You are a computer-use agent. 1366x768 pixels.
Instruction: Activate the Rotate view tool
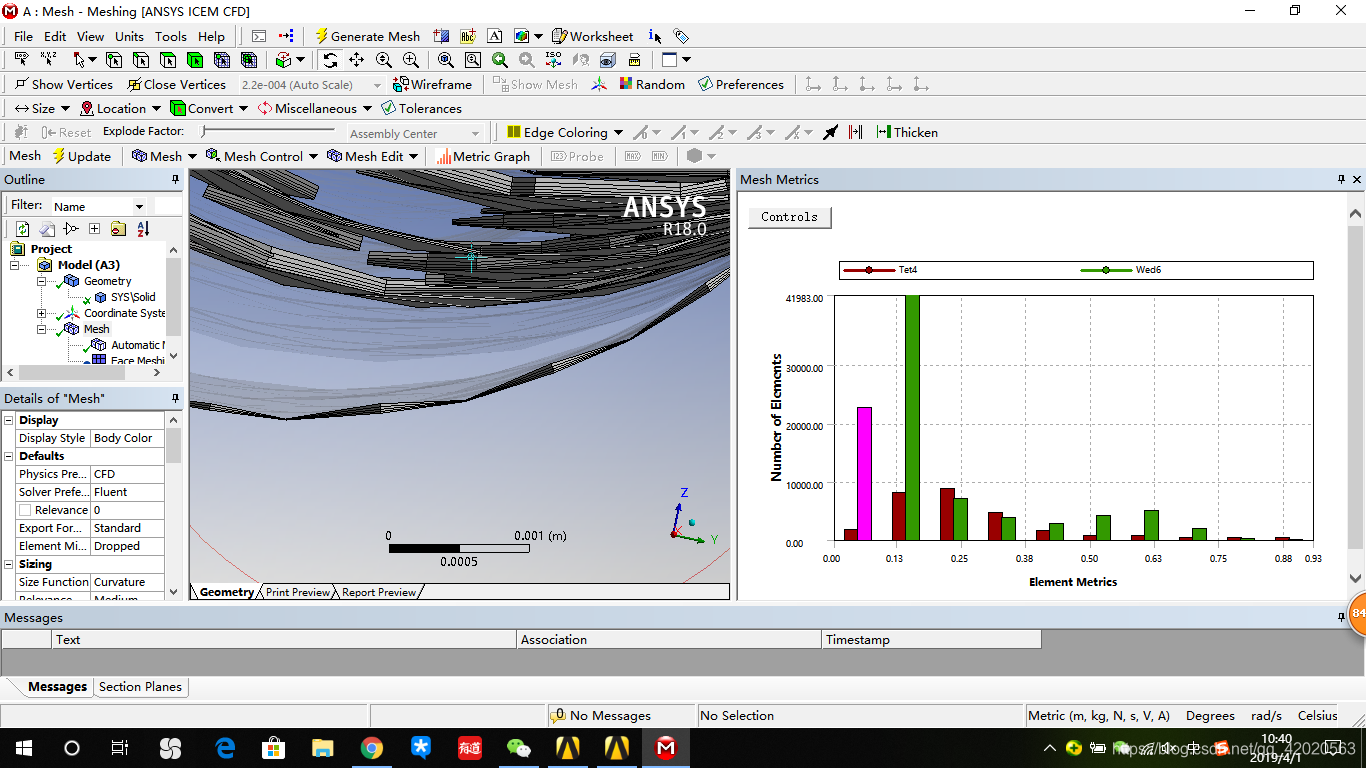(x=330, y=60)
